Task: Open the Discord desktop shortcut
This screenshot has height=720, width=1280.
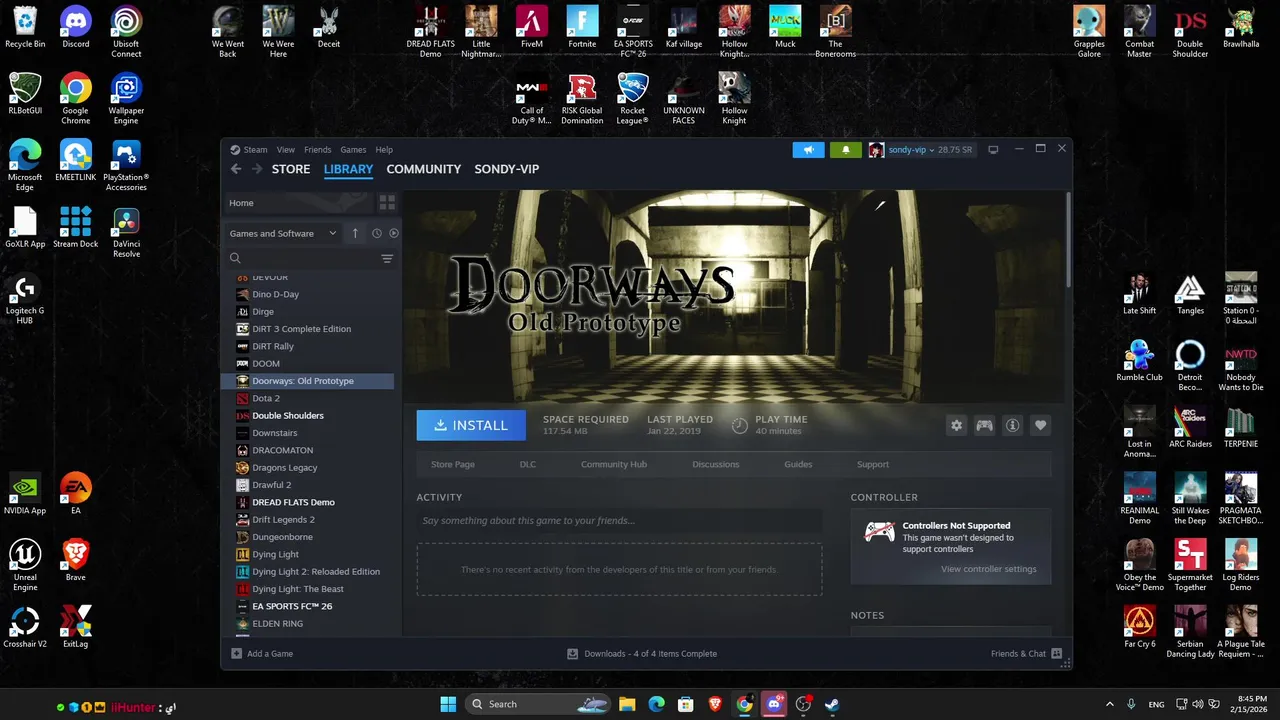Action: click(75, 28)
